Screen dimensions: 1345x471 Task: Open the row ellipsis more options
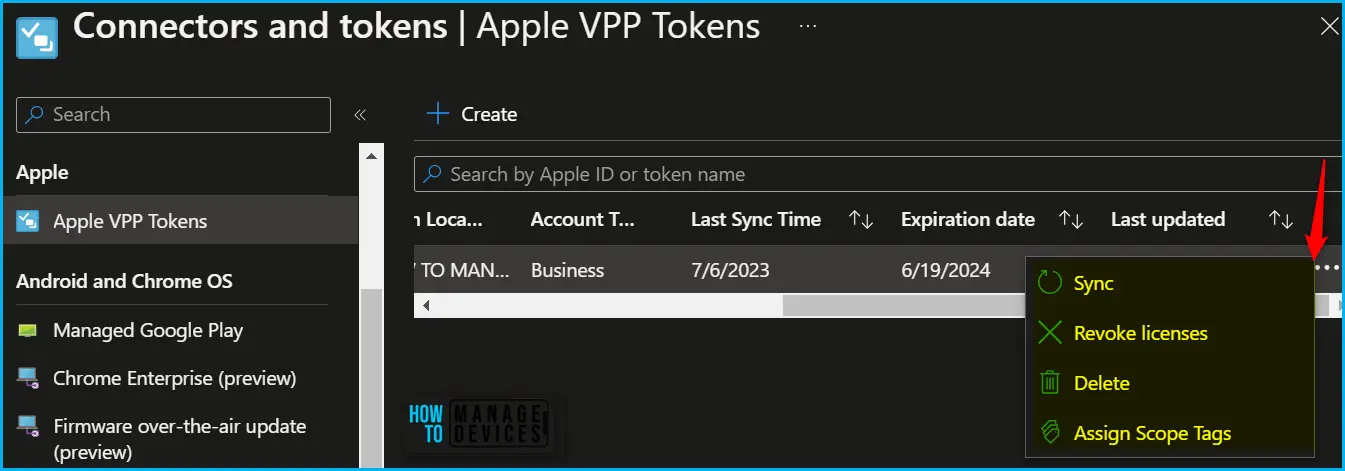(x=1326, y=268)
